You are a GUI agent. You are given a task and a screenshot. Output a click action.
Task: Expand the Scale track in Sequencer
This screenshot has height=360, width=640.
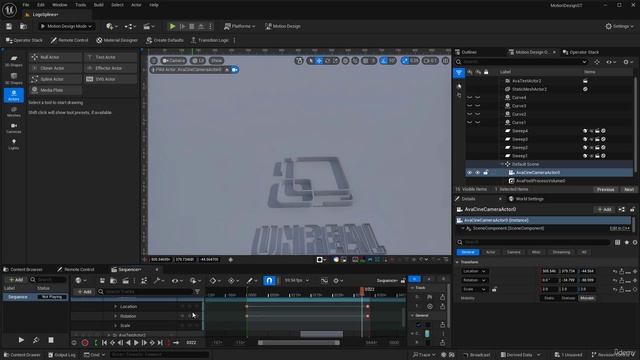pyautogui.click(x=116, y=326)
